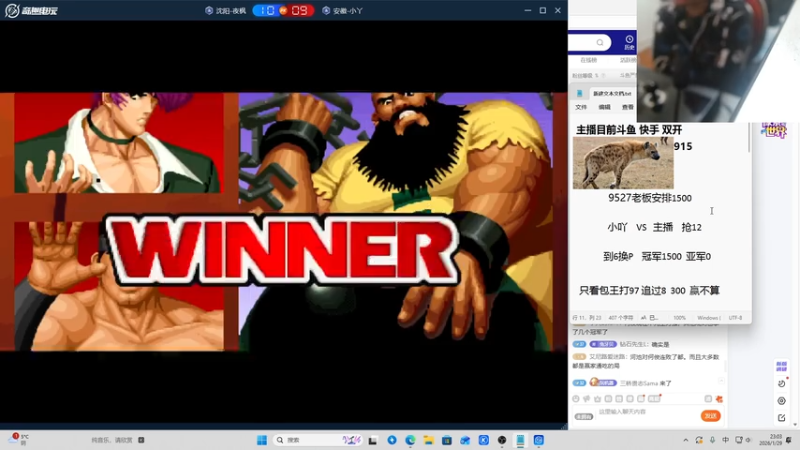Click the target circle icon in right sidebar

[781, 401]
